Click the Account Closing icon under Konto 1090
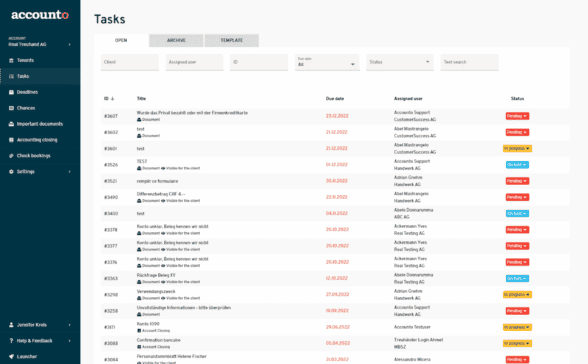 click(139, 331)
